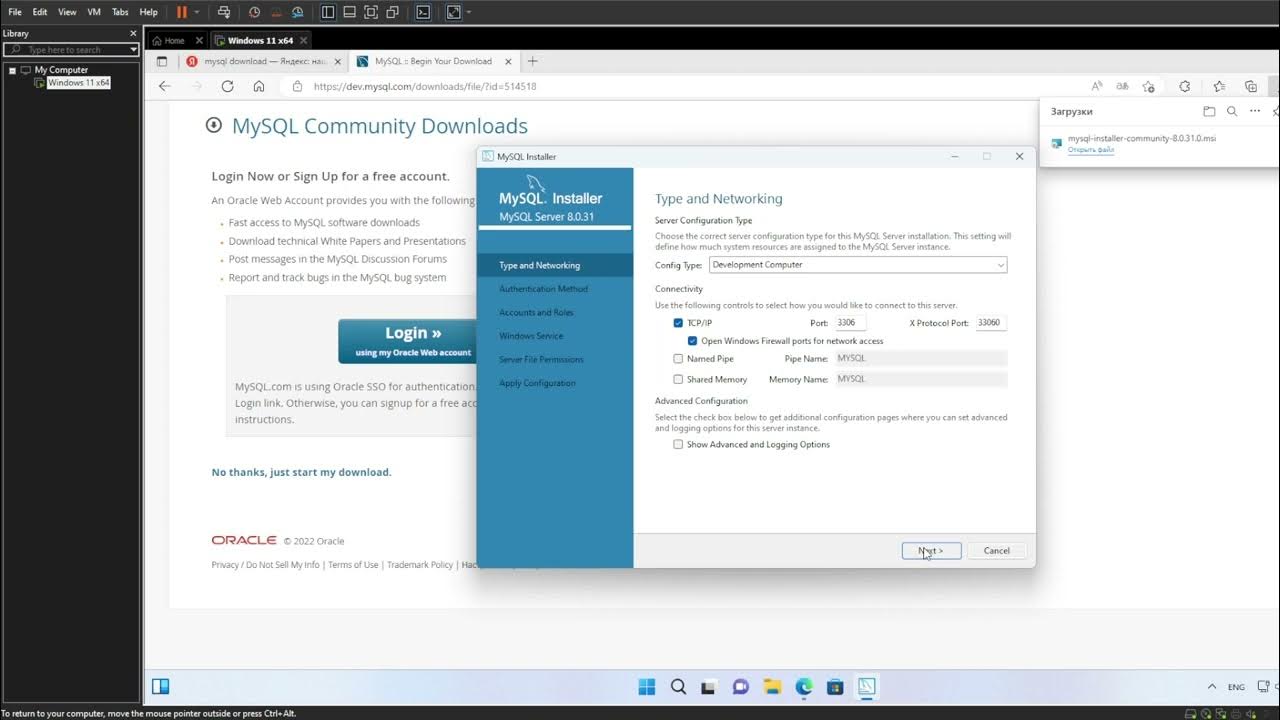Image resolution: width=1280 pixels, height=720 pixels.
Task: Open the Library search dropdown arrow
Action: point(133,49)
